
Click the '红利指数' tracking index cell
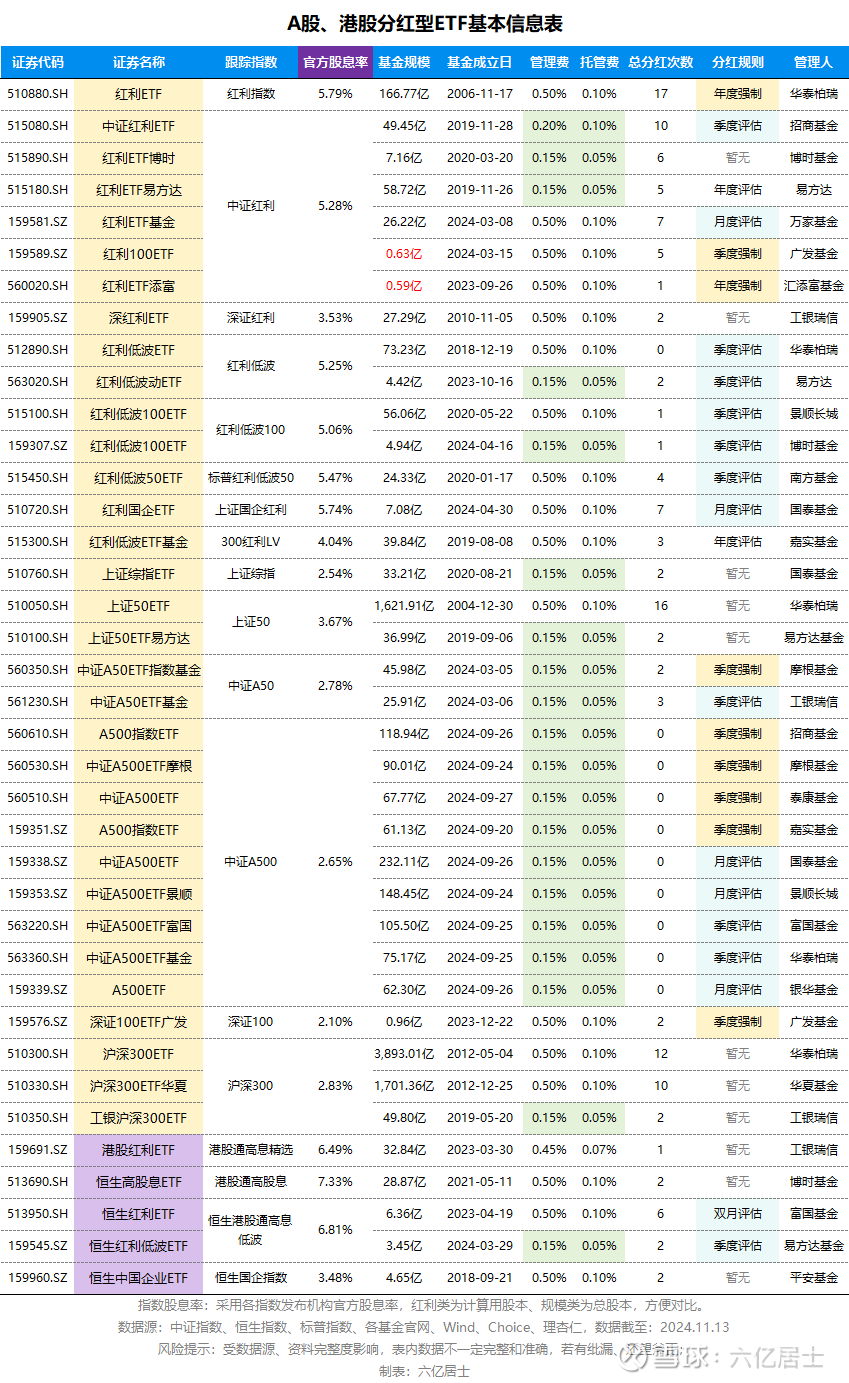point(251,94)
